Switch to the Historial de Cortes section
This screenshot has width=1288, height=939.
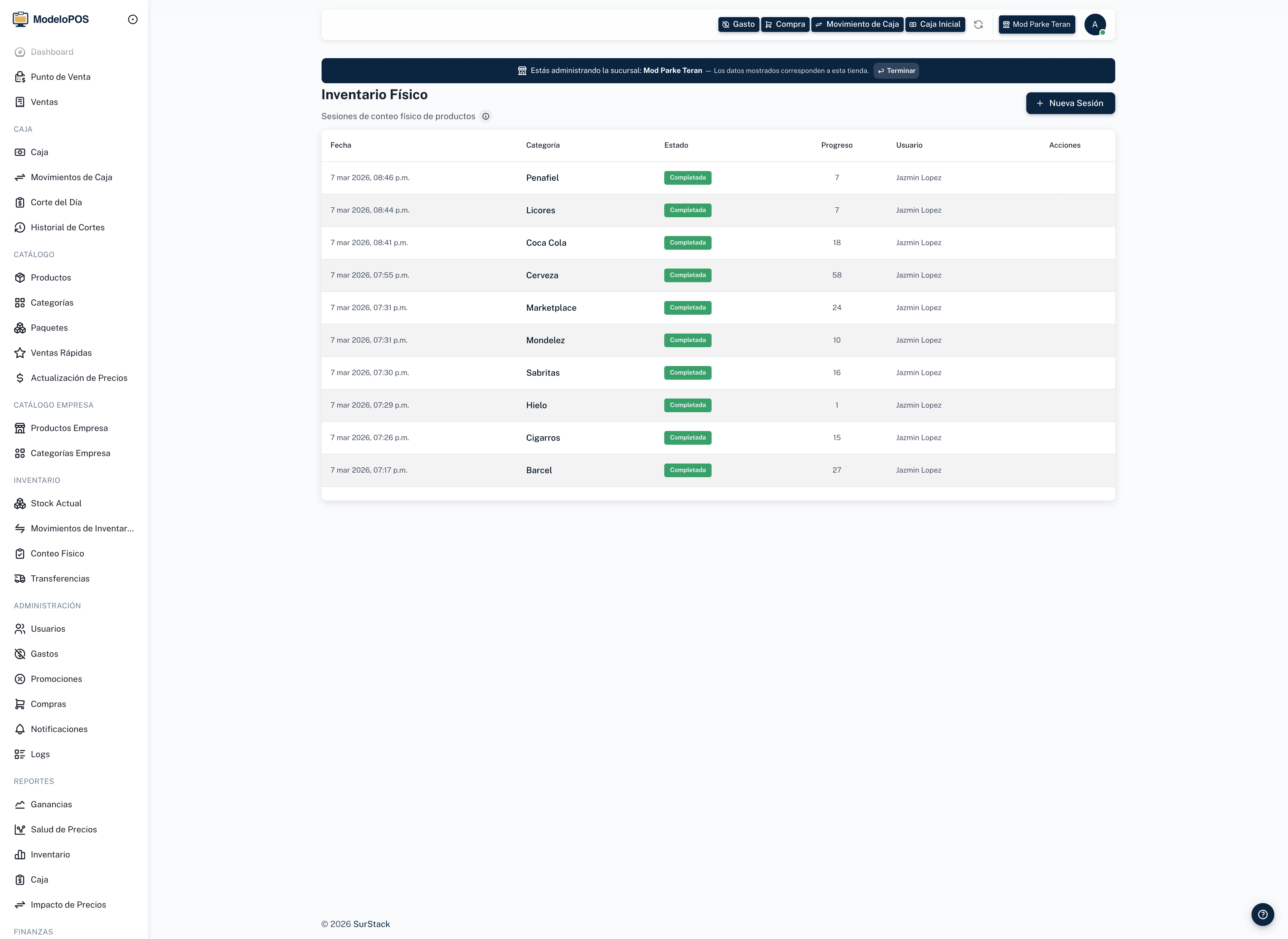coord(68,227)
